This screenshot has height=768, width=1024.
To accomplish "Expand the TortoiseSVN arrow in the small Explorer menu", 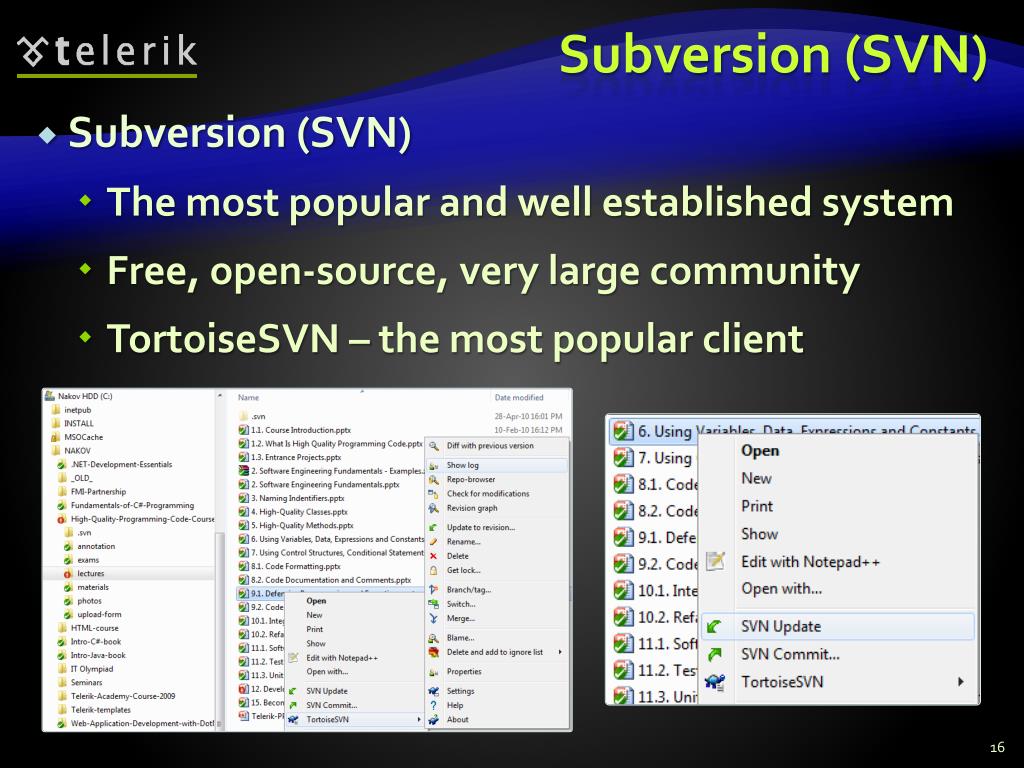I will click(x=419, y=720).
